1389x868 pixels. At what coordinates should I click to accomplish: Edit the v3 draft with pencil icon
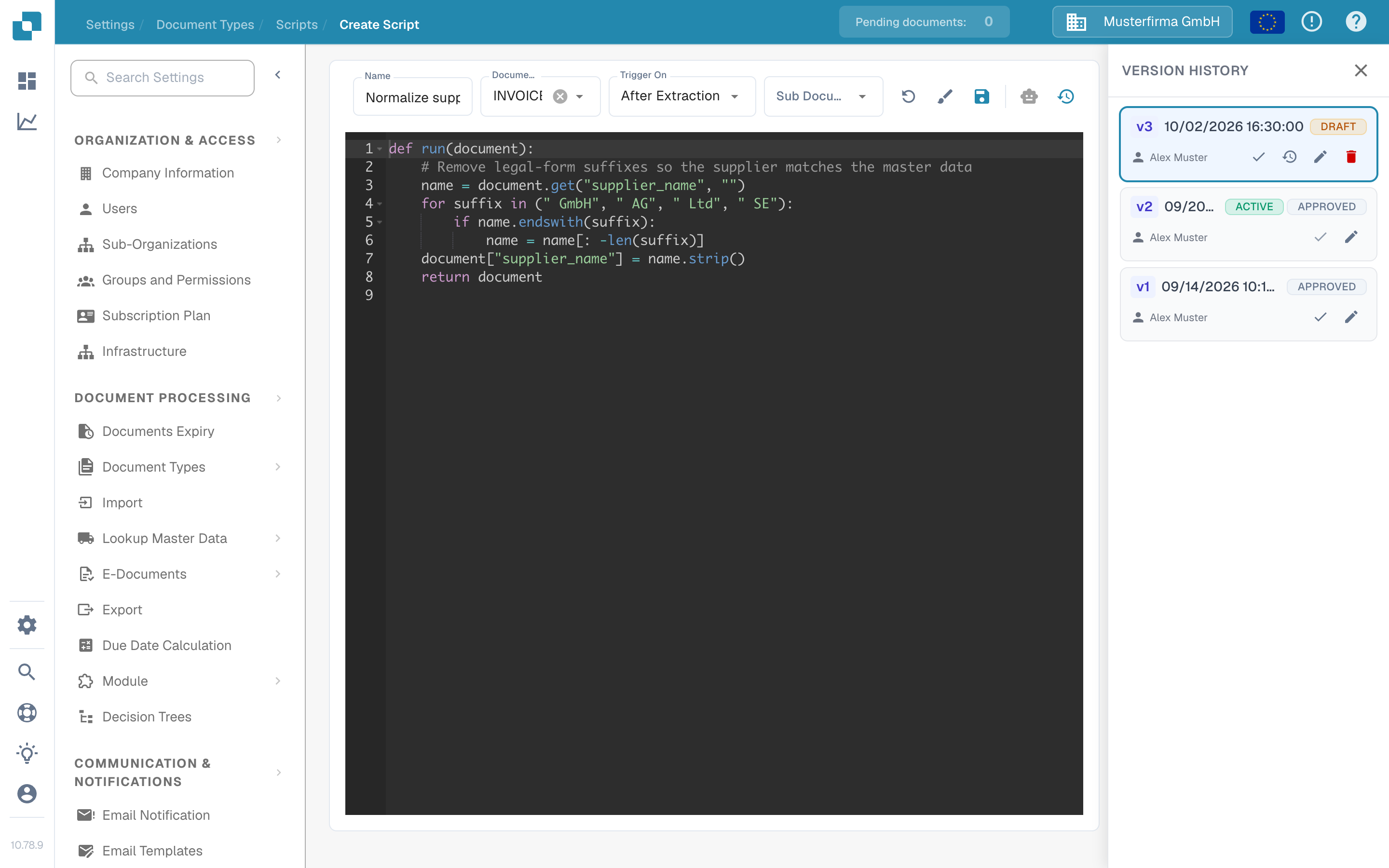(1320, 157)
